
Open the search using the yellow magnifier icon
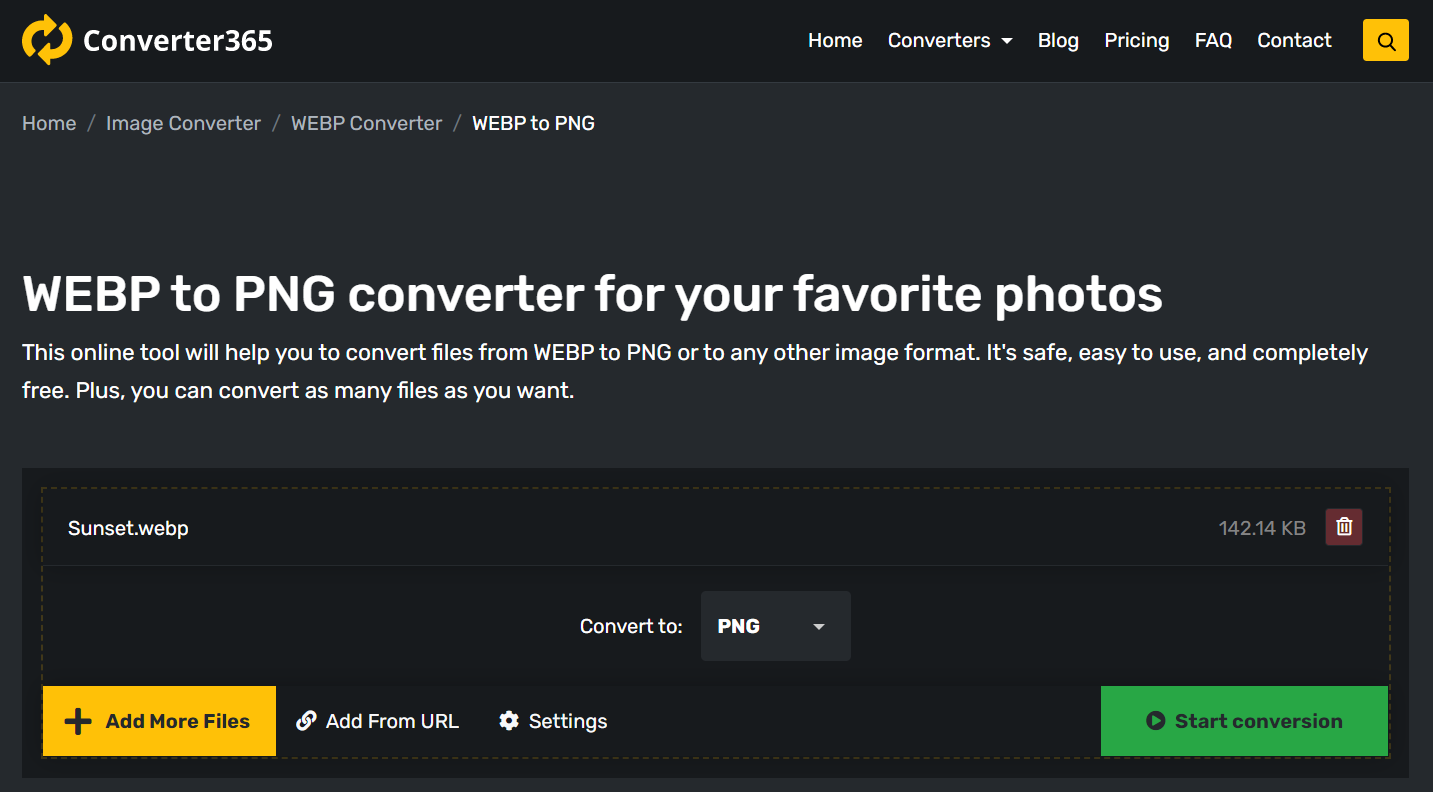click(x=1385, y=41)
